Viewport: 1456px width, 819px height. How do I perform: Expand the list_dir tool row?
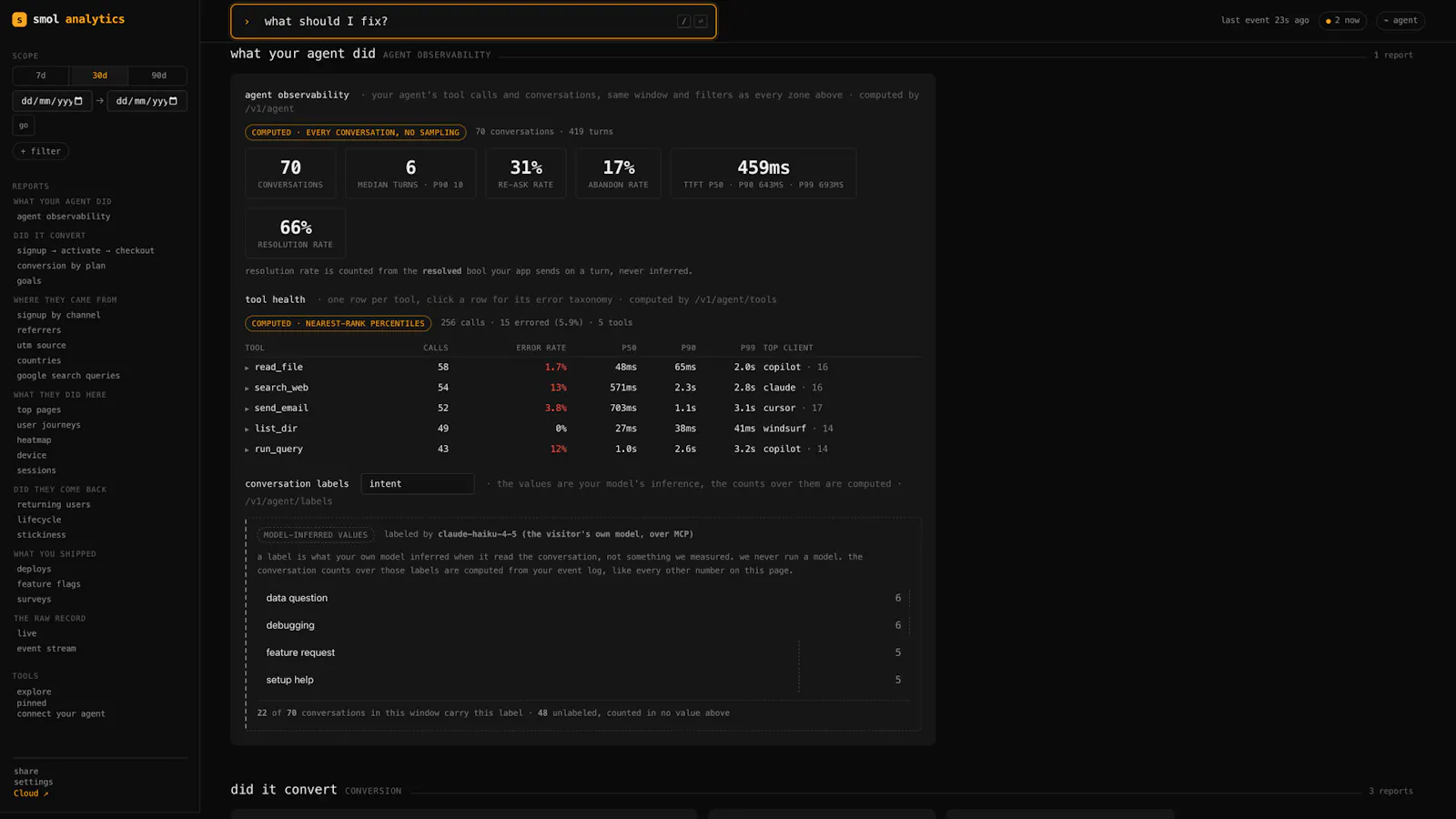tap(582, 429)
